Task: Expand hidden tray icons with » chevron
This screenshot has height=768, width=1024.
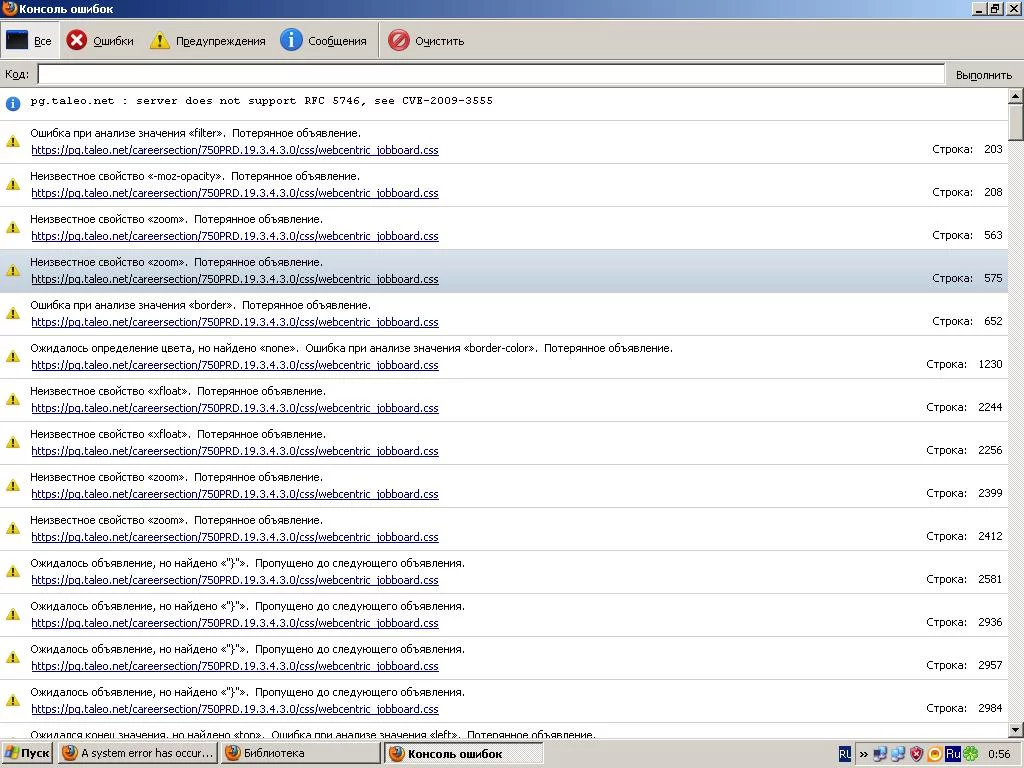Action: coord(863,754)
